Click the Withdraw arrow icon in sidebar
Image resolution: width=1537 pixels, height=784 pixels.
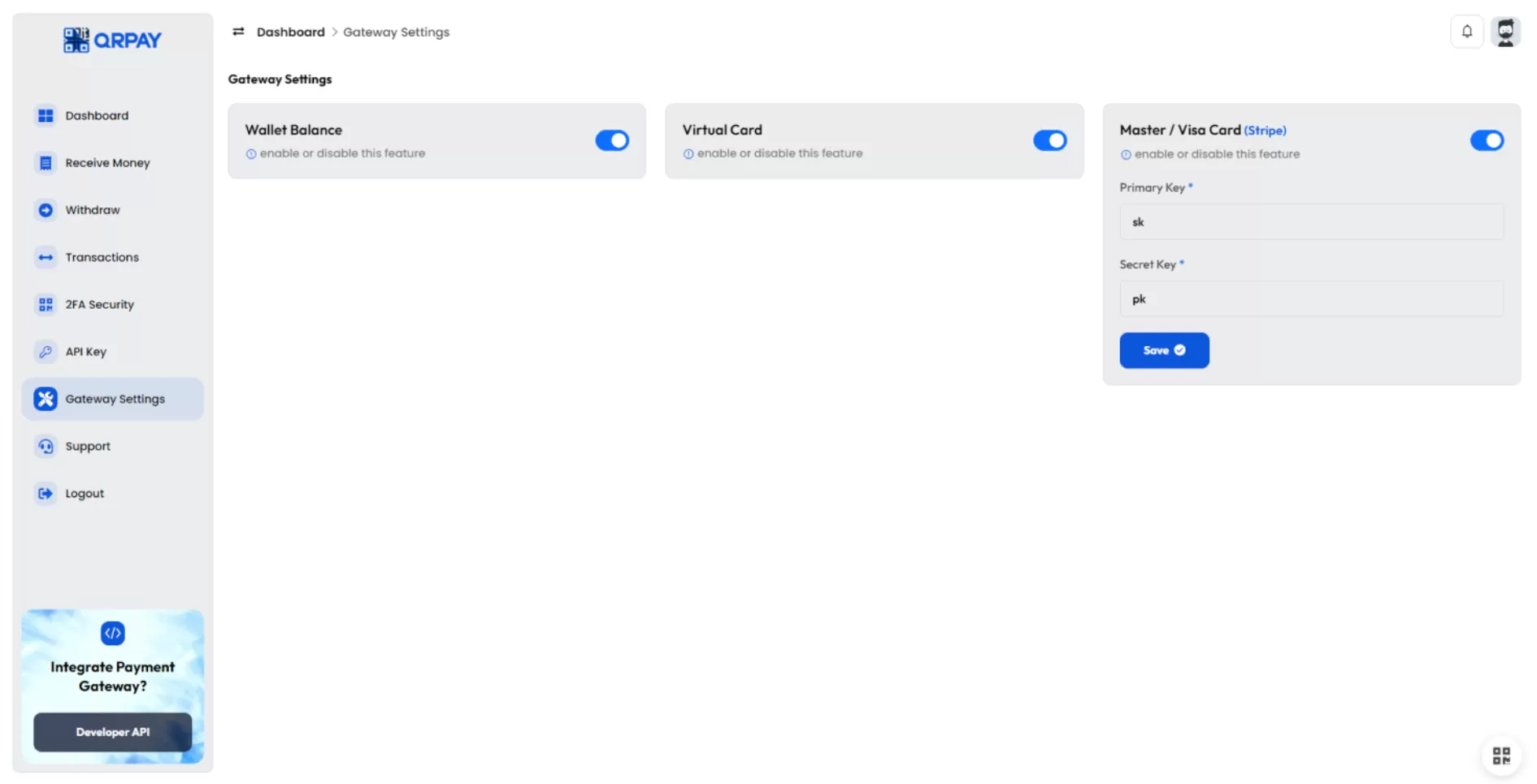(46, 210)
